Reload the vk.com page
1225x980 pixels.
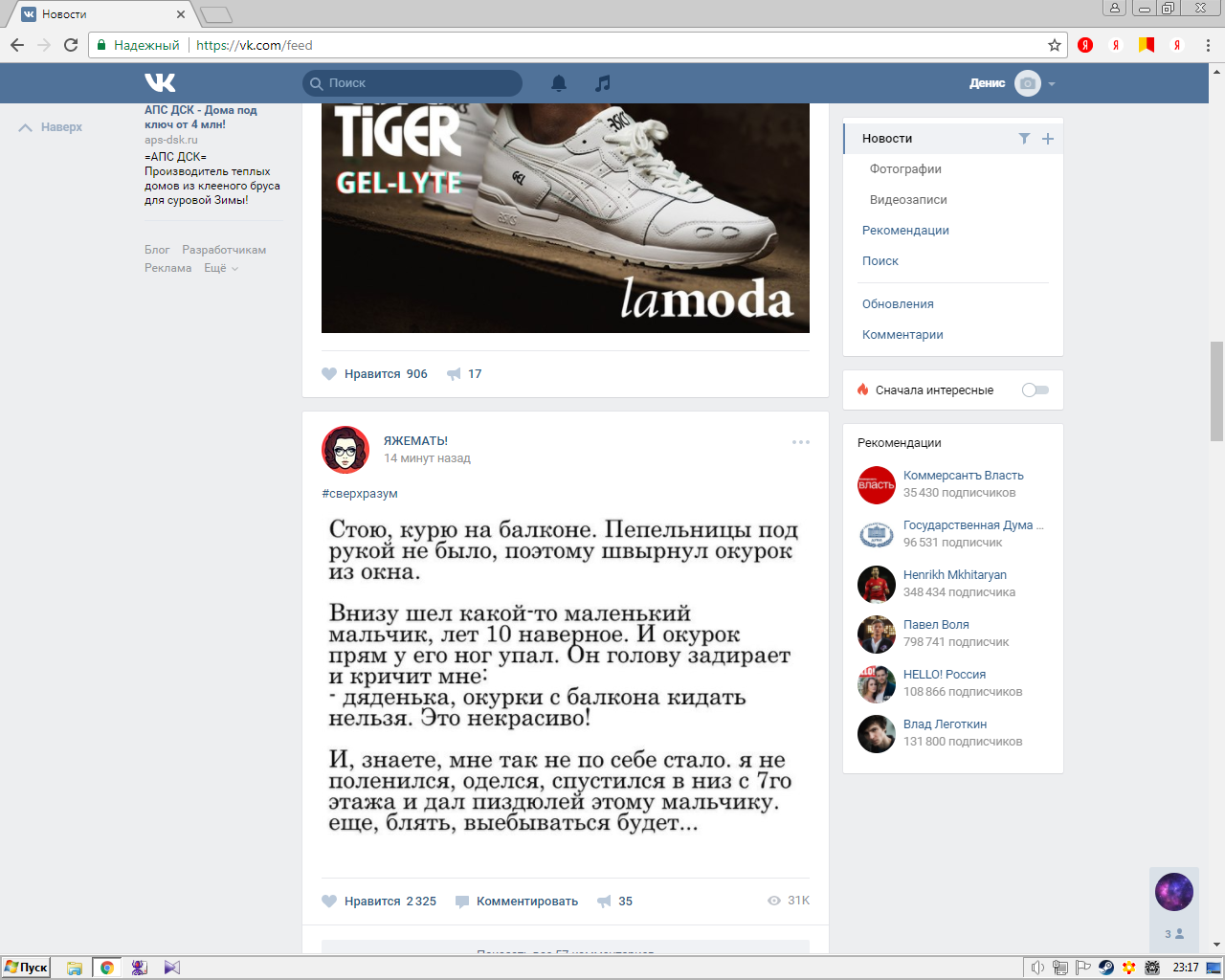[71, 45]
